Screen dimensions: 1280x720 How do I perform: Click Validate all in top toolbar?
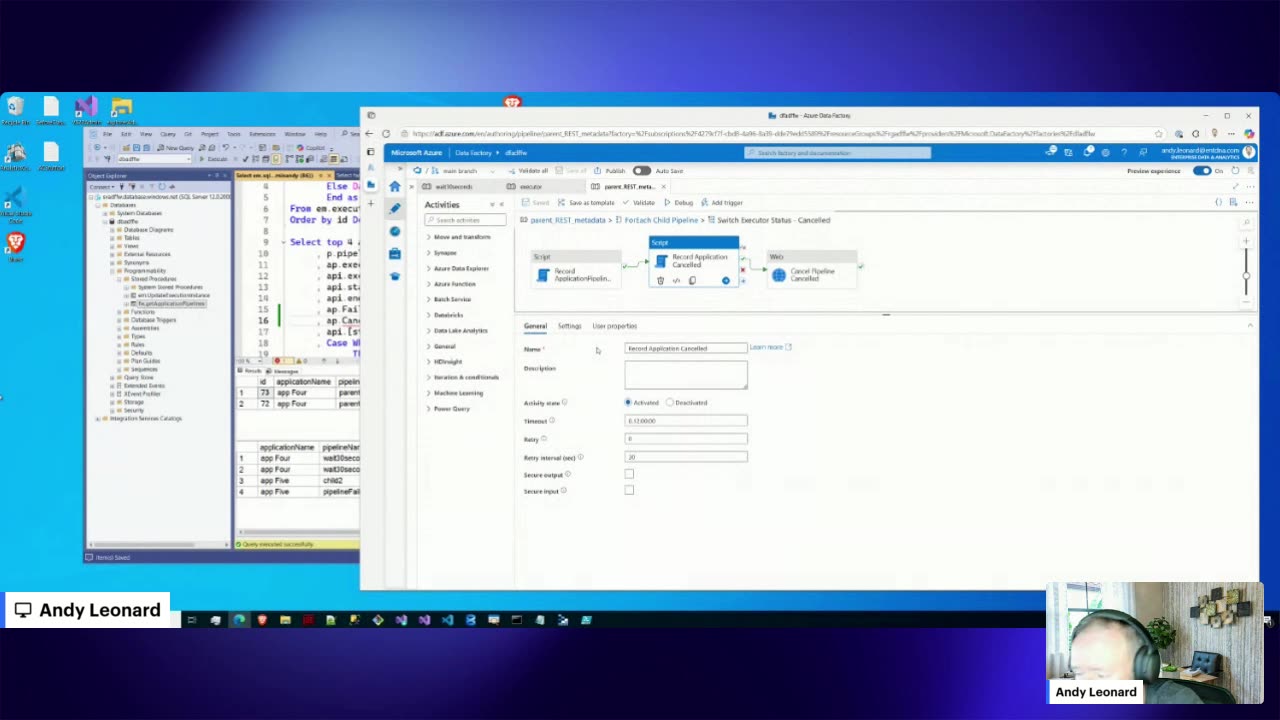[528, 171]
